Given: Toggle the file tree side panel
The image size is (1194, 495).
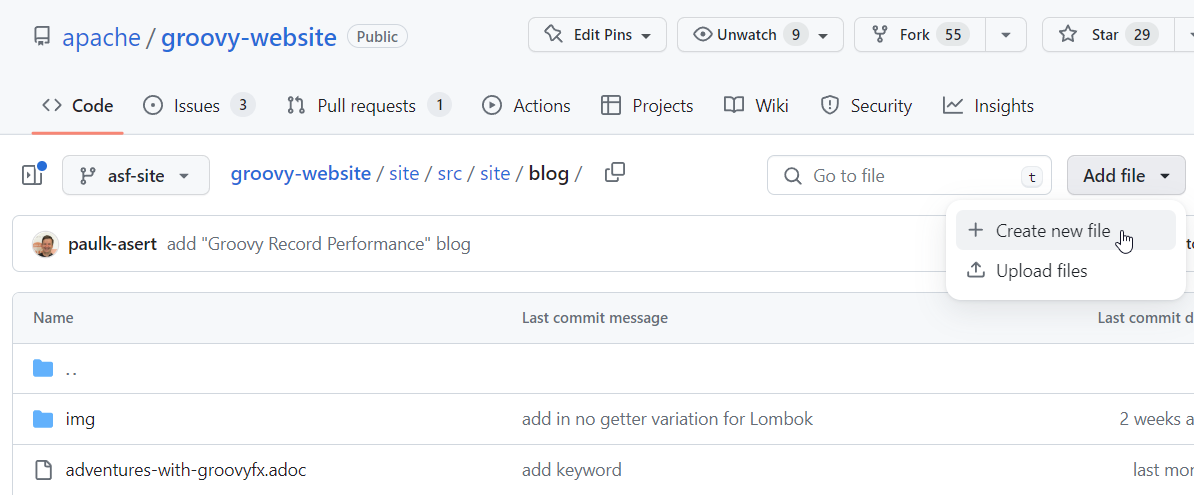Looking at the screenshot, I should (33, 175).
